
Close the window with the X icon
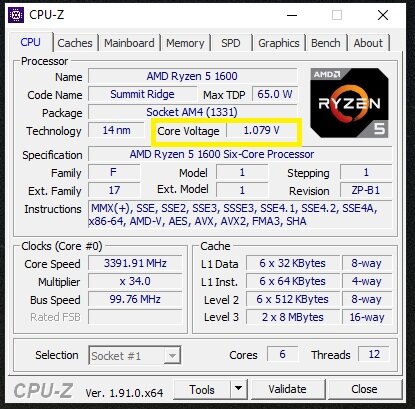(x=383, y=15)
